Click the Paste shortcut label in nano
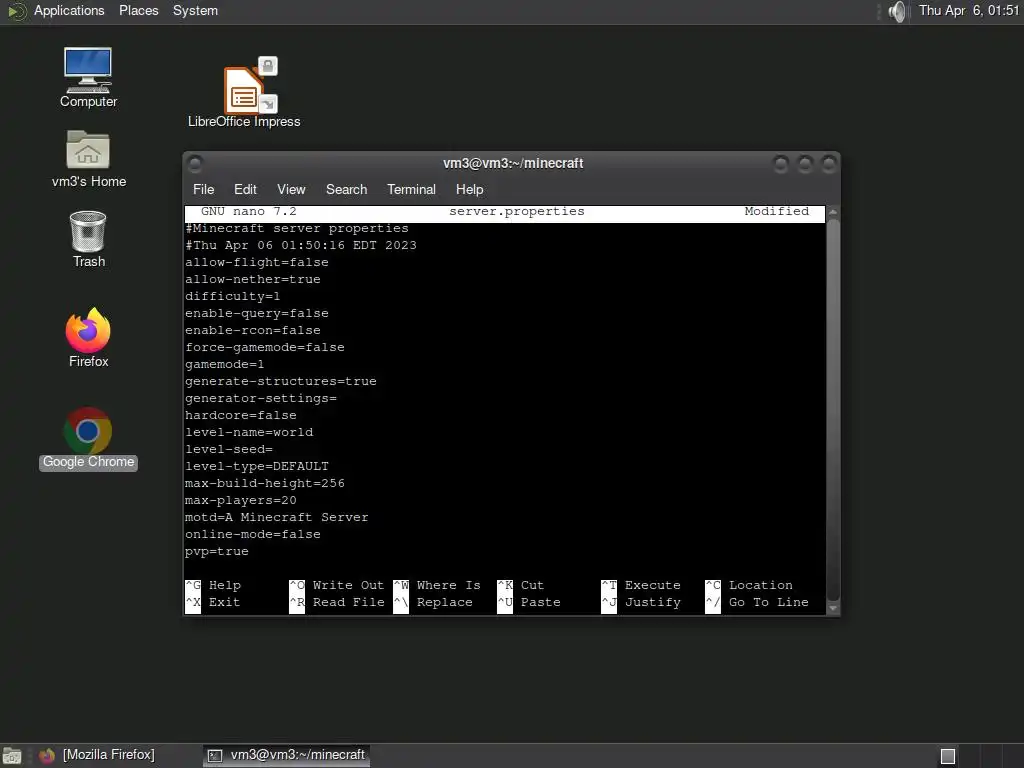Image resolution: width=1024 pixels, height=768 pixels. (540, 602)
